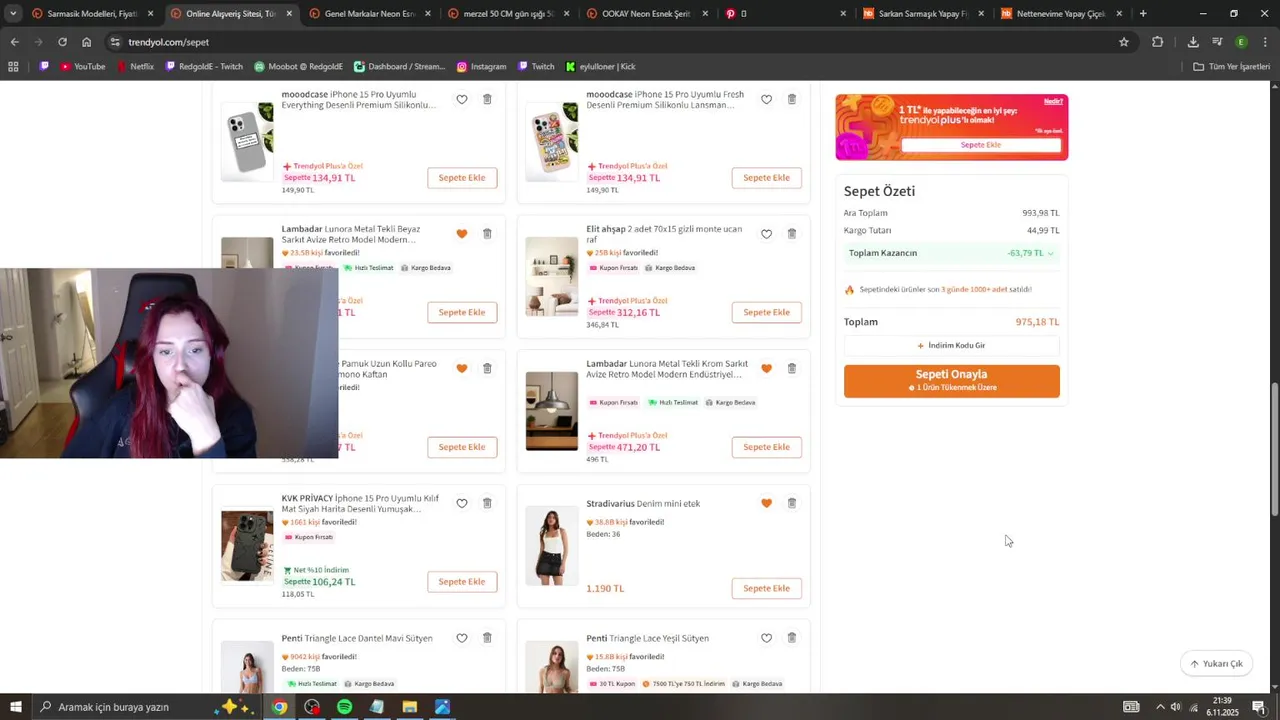The height and width of the screenshot is (720, 1280).
Task: Open browser extensions menu
Action: coord(1158,42)
